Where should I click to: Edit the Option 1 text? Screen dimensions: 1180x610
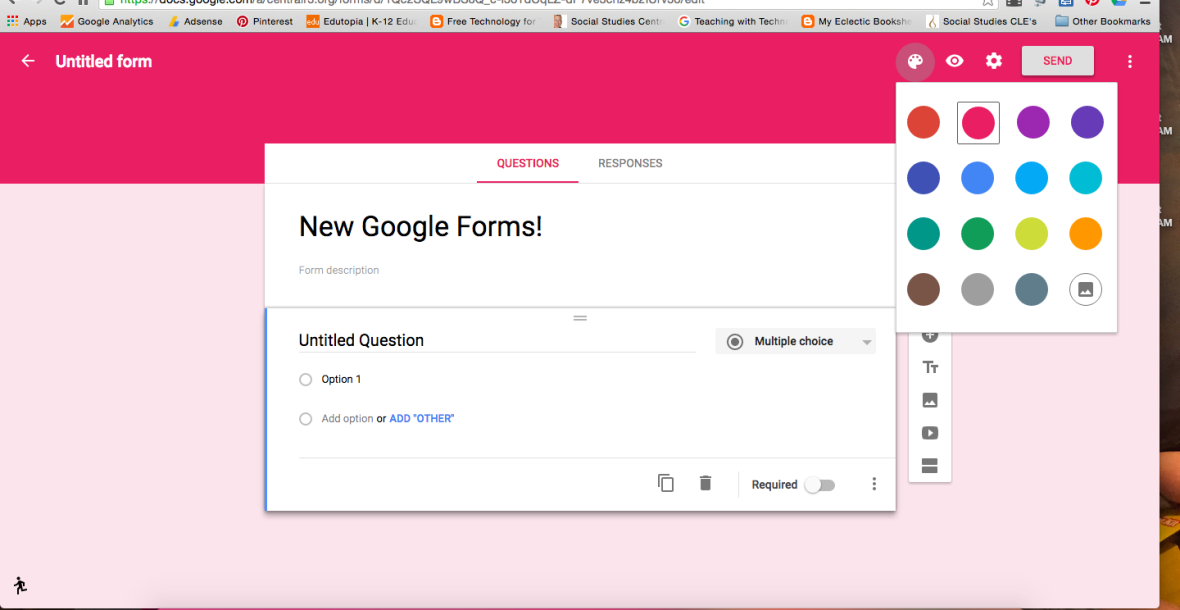tap(342, 380)
